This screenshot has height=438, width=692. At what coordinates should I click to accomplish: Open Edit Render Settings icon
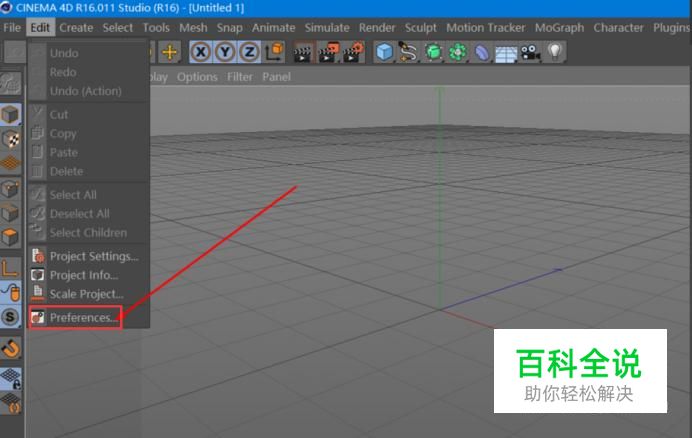pyautogui.click(x=354, y=52)
